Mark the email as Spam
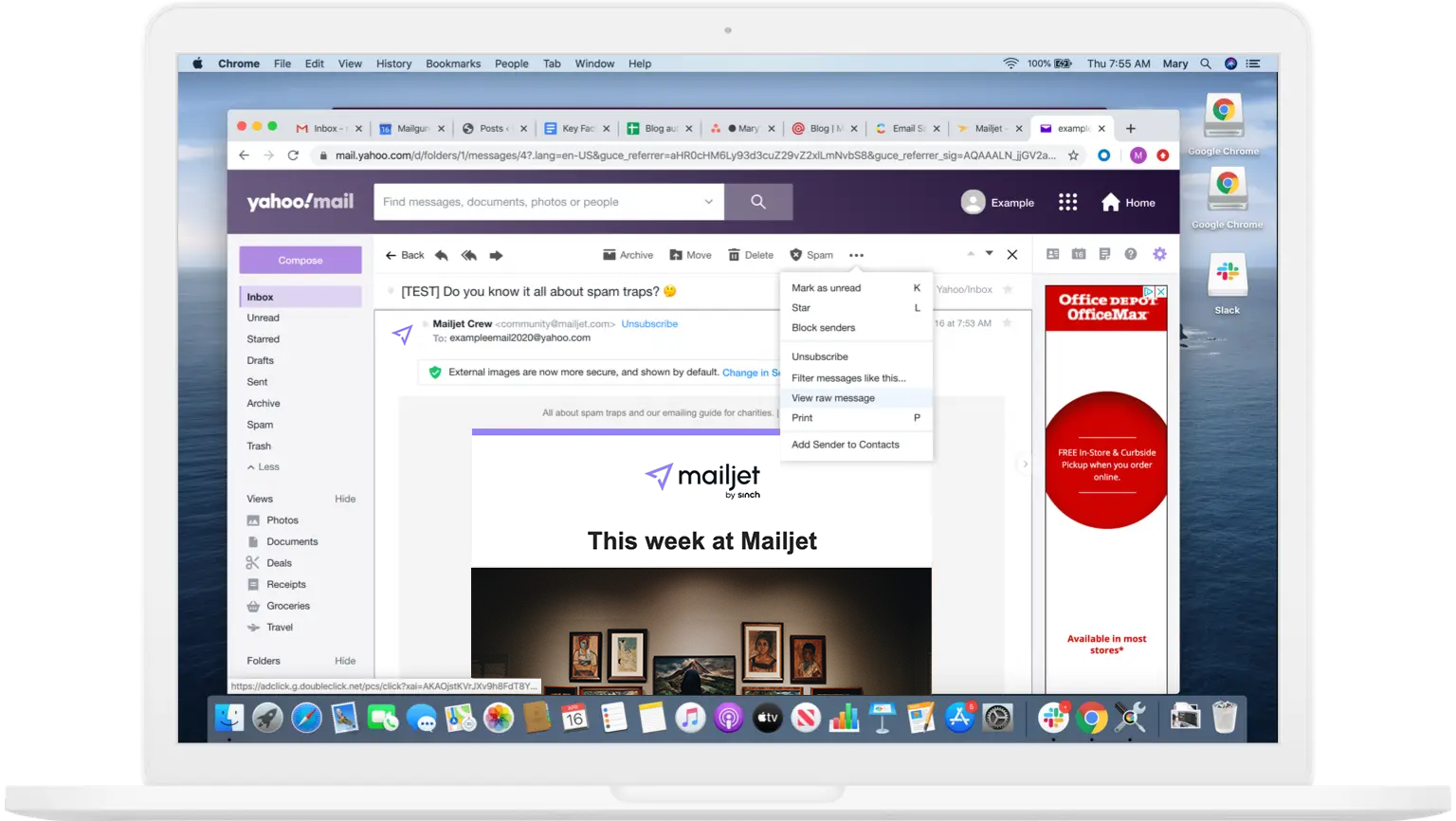1456x821 pixels. coord(811,255)
